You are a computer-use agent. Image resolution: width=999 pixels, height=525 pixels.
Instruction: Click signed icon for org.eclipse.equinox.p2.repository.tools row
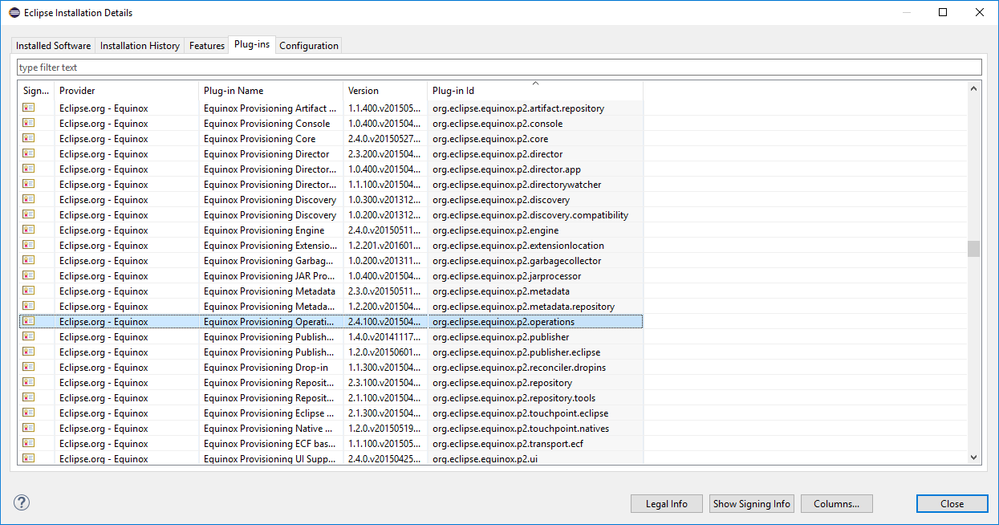tap(28, 398)
